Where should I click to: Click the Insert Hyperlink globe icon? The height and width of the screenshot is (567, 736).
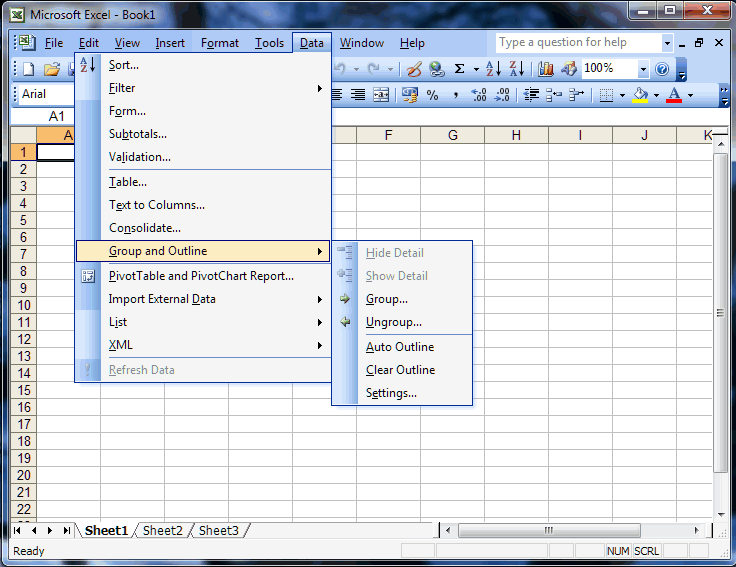(x=437, y=69)
